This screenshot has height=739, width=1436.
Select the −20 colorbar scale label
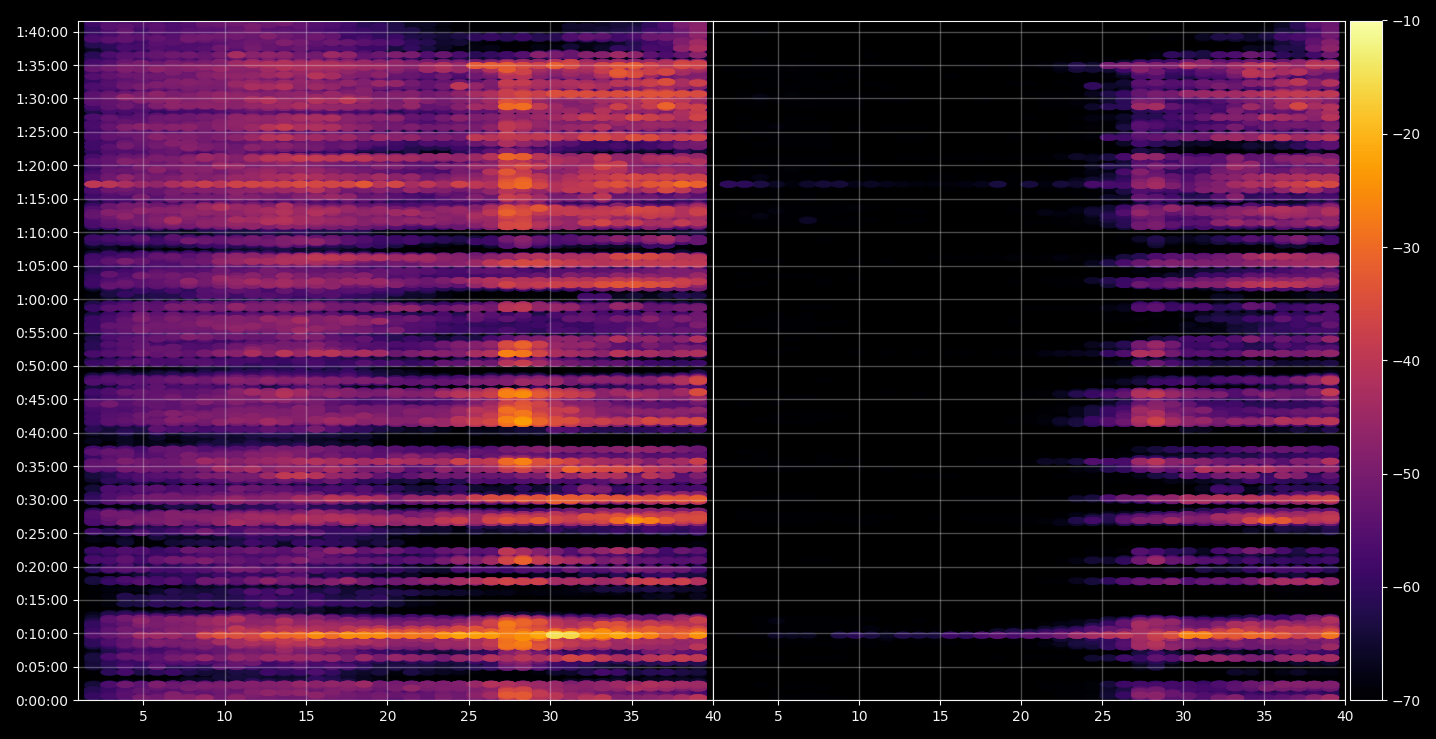pyautogui.click(x=1406, y=134)
